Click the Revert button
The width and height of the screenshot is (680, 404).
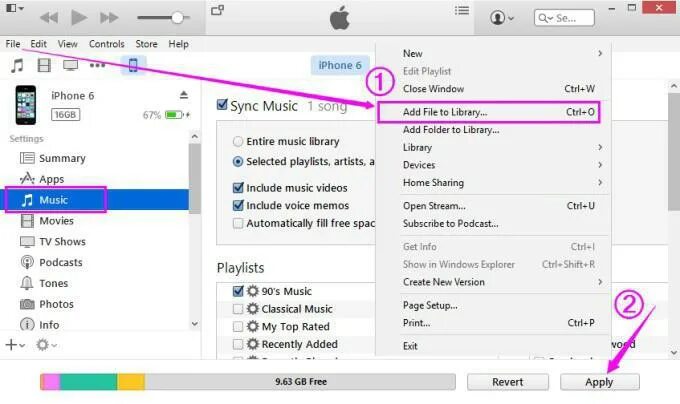coord(507,382)
